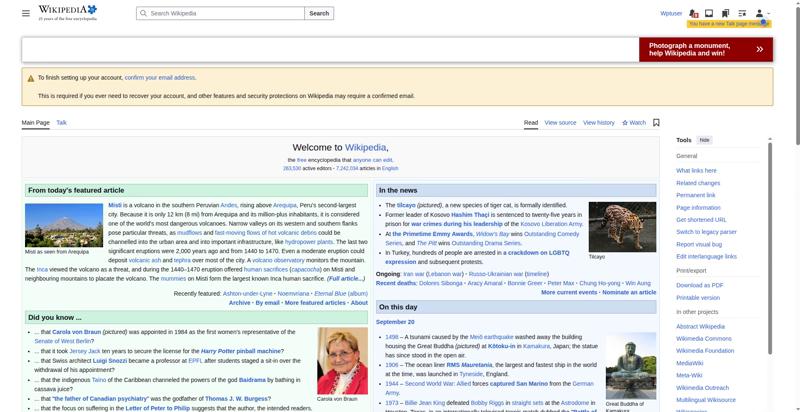Click English language link under welcome

pos(390,168)
